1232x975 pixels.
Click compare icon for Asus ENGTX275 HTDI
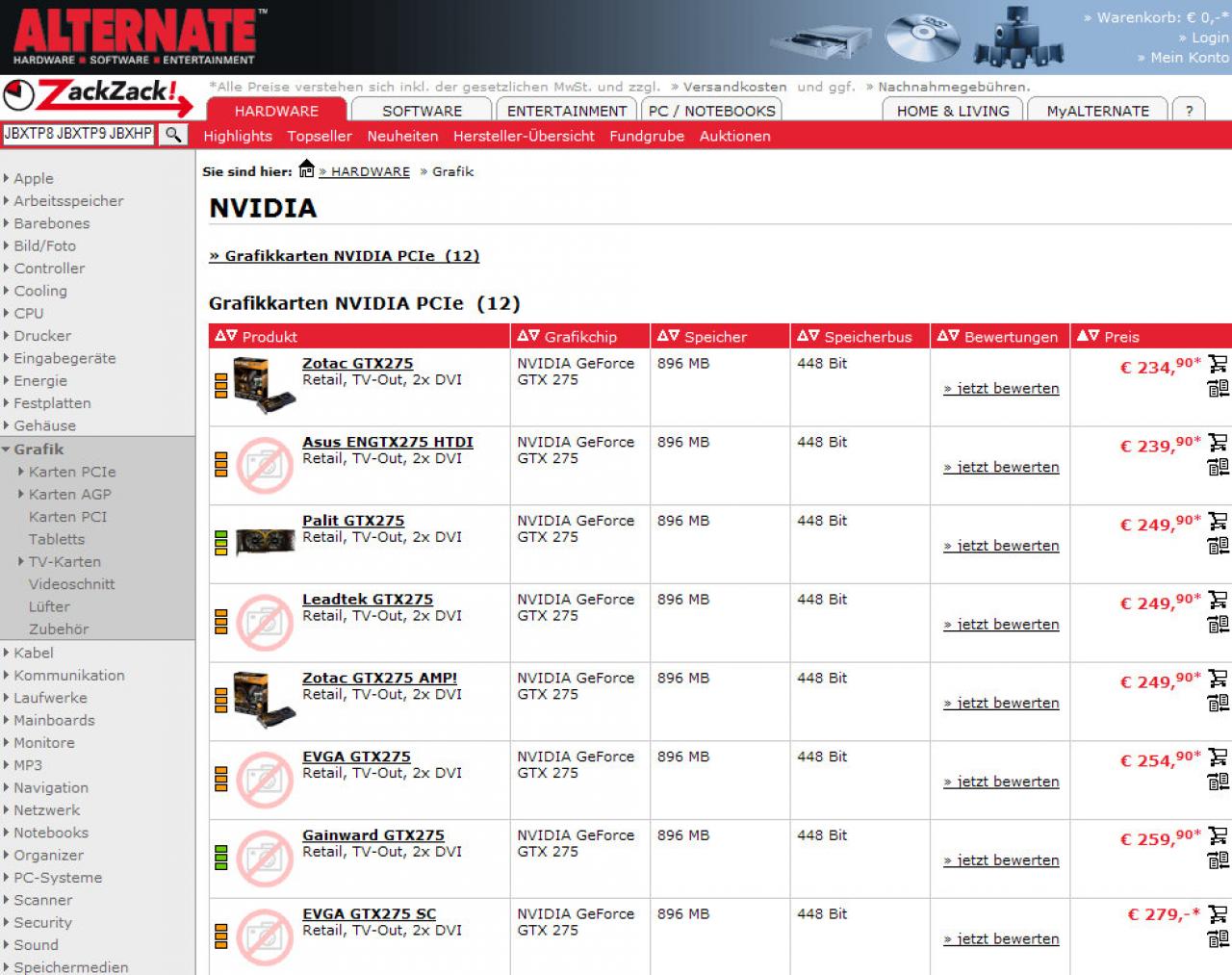(x=1218, y=467)
